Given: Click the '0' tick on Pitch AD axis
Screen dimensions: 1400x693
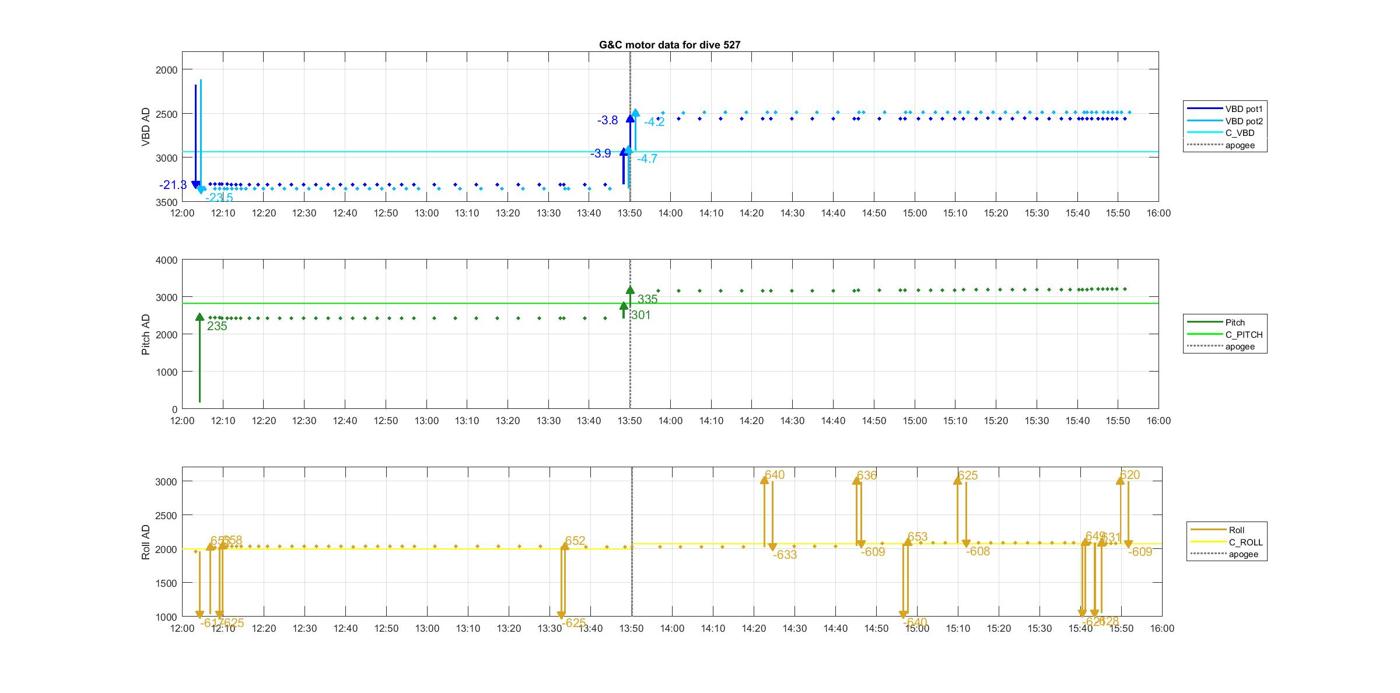Looking at the screenshot, I should (174, 410).
